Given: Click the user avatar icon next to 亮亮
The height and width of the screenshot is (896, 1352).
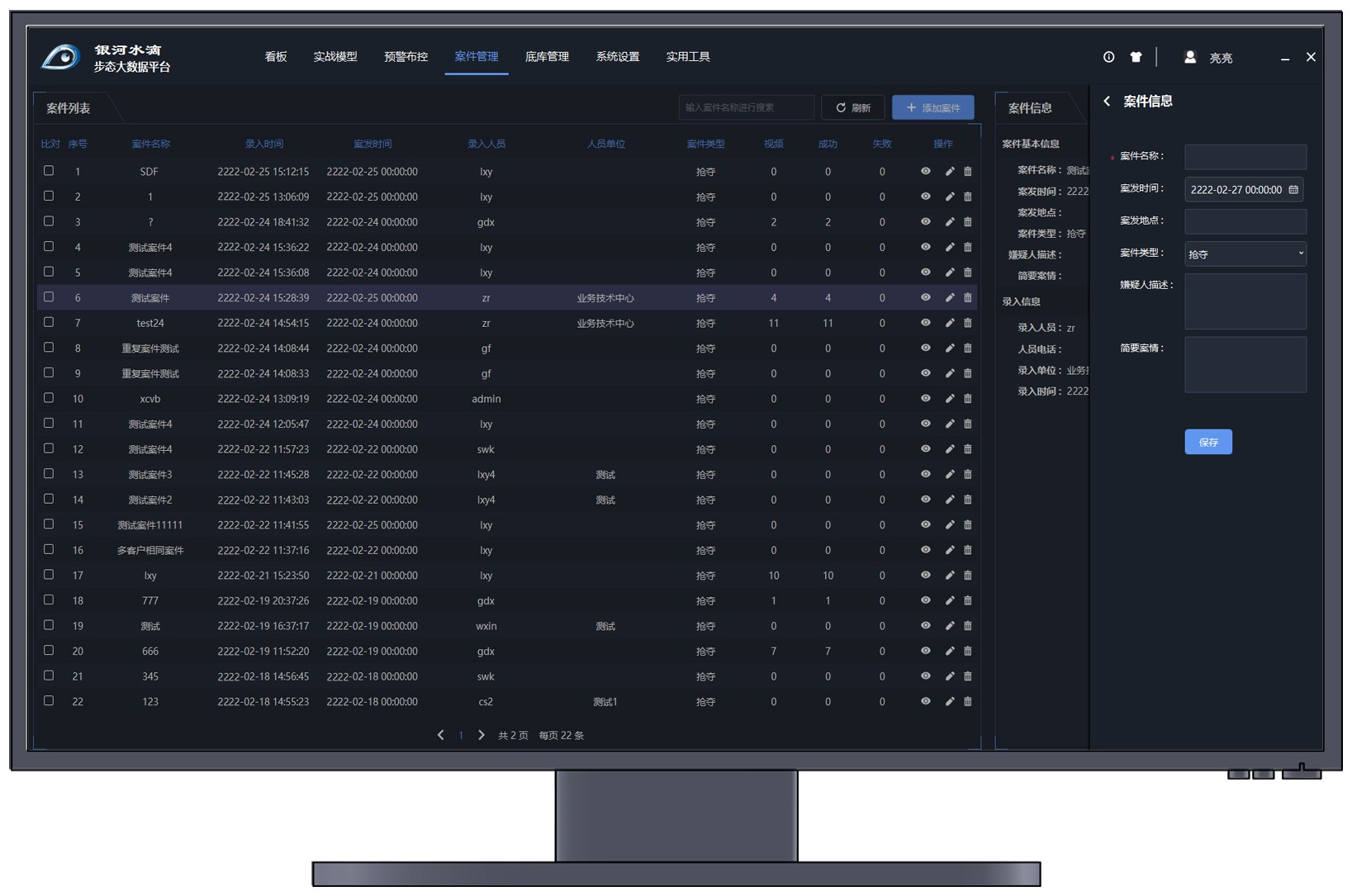Looking at the screenshot, I should 1189,57.
